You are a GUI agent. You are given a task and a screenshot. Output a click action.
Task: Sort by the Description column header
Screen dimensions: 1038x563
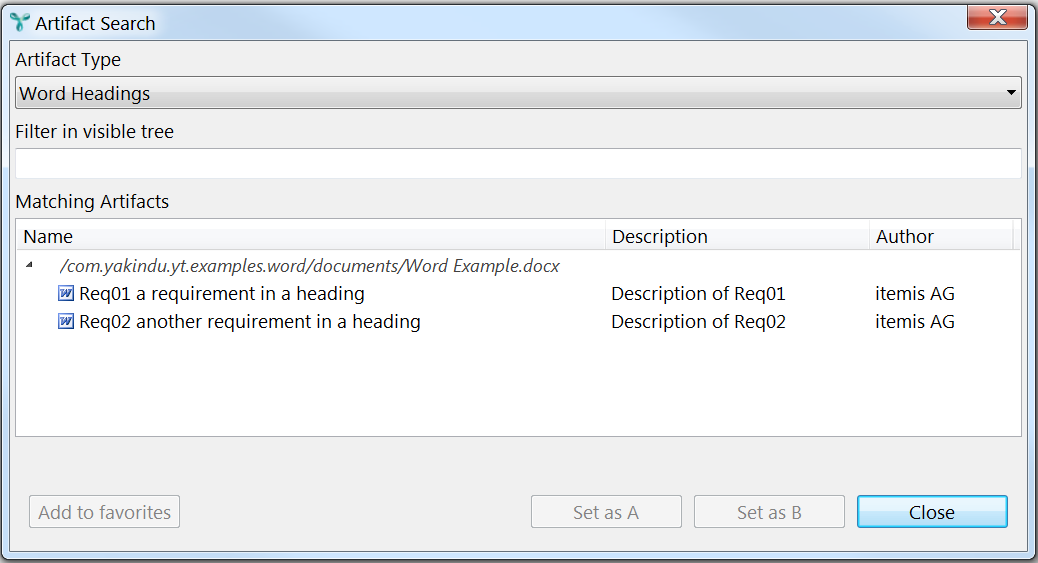pyautogui.click(x=737, y=236)
